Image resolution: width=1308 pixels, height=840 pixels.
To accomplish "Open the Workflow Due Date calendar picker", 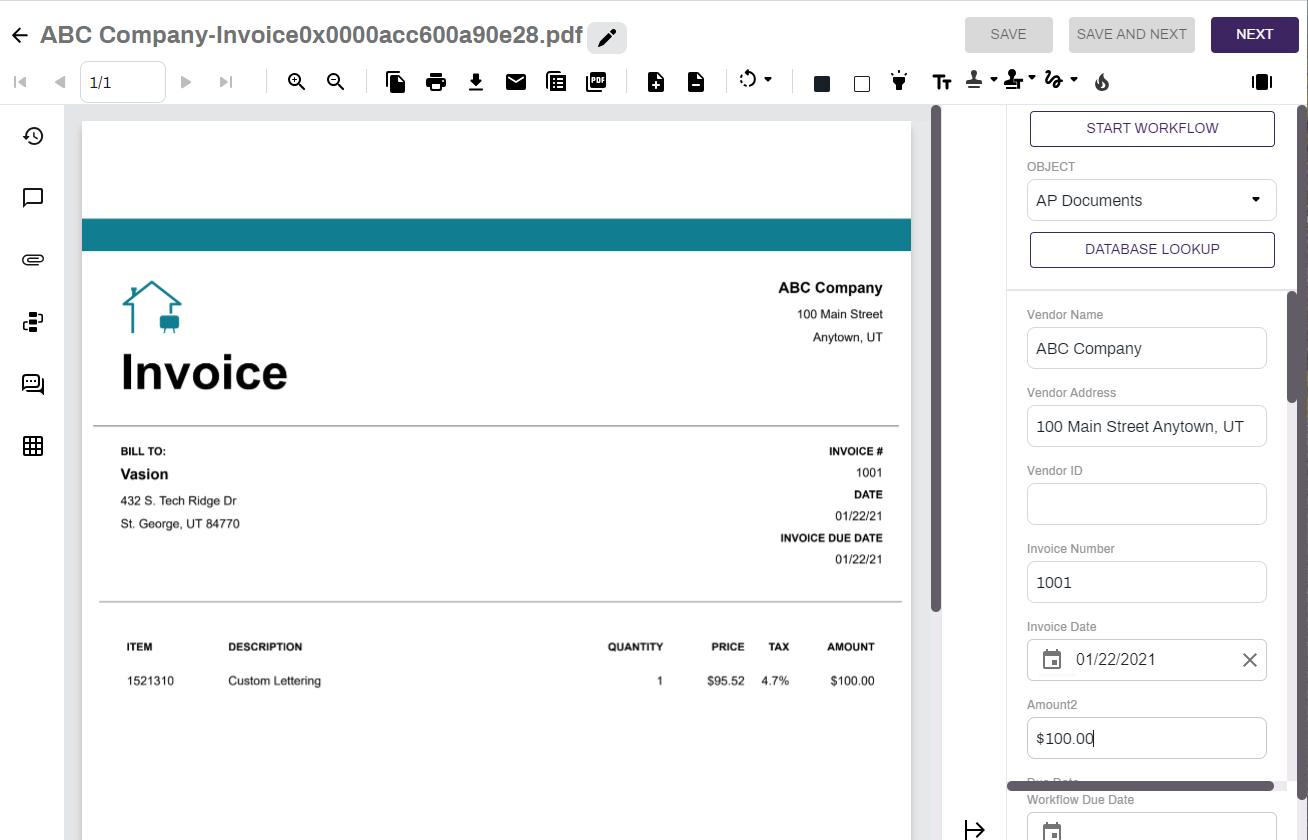I will tap(1052, 831).
